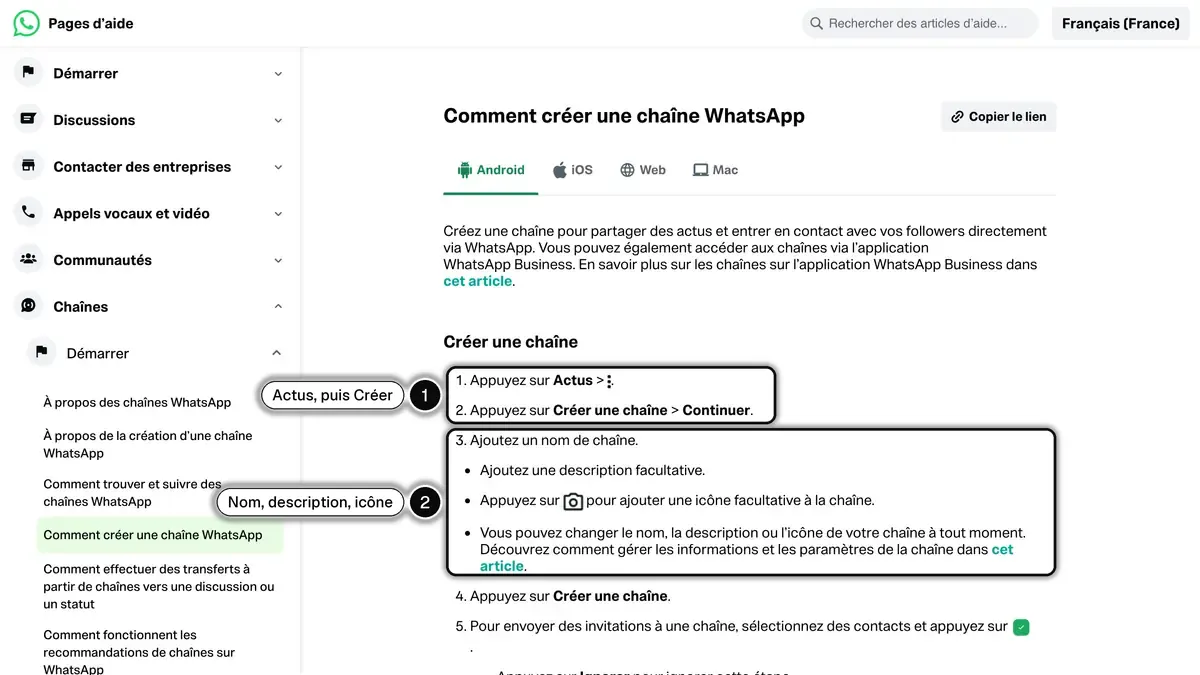Switch to the Web tab
Image resolution: width=1200 pixels, height=675 pixels.
pos(643,170)
